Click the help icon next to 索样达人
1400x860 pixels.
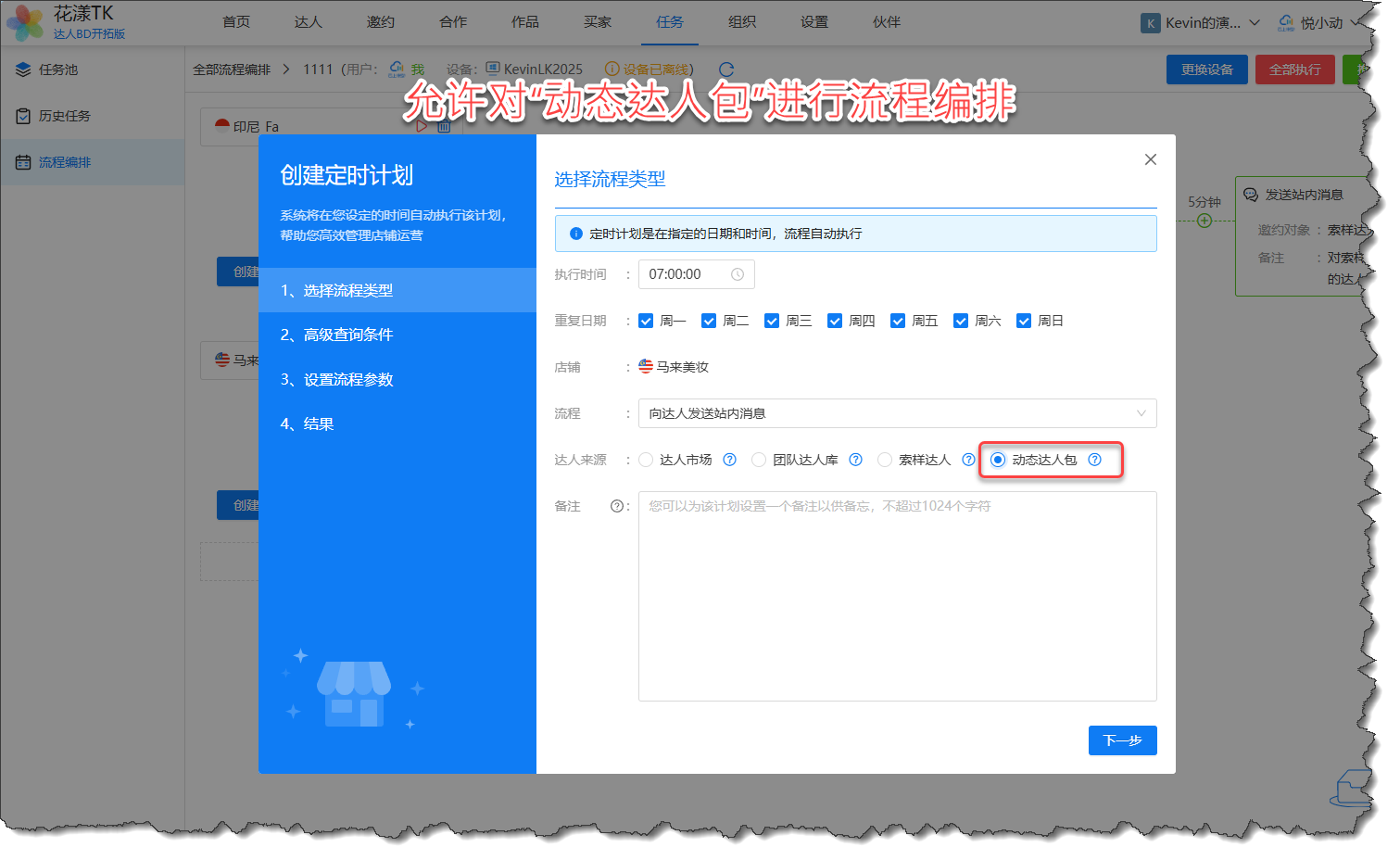coord(968,460)
